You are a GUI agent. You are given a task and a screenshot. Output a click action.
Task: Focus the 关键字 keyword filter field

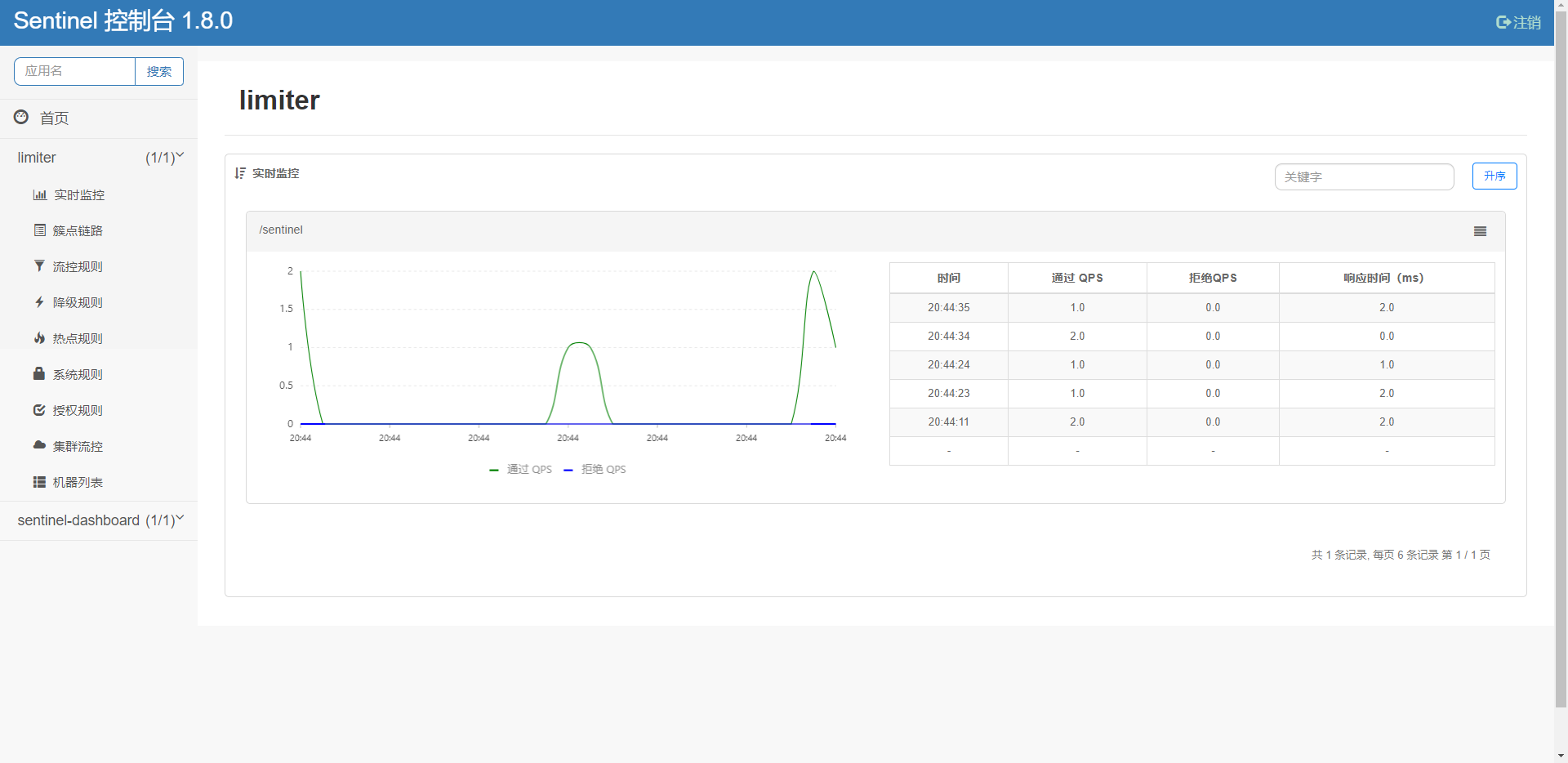coord(1364,177)
